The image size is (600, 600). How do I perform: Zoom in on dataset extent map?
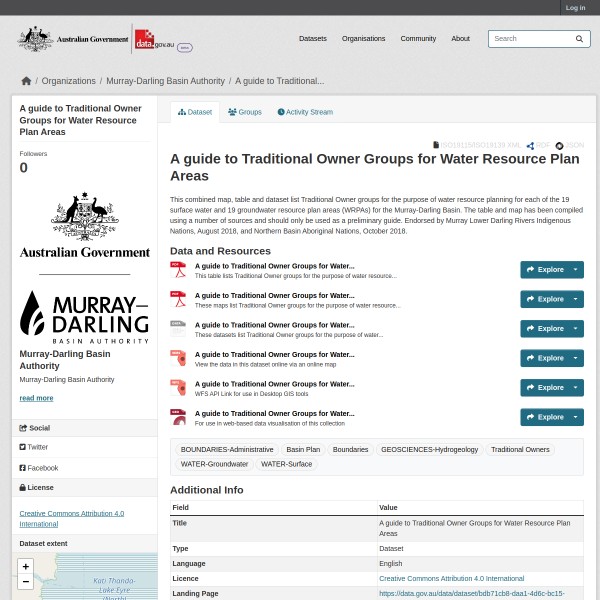[26, 566]
